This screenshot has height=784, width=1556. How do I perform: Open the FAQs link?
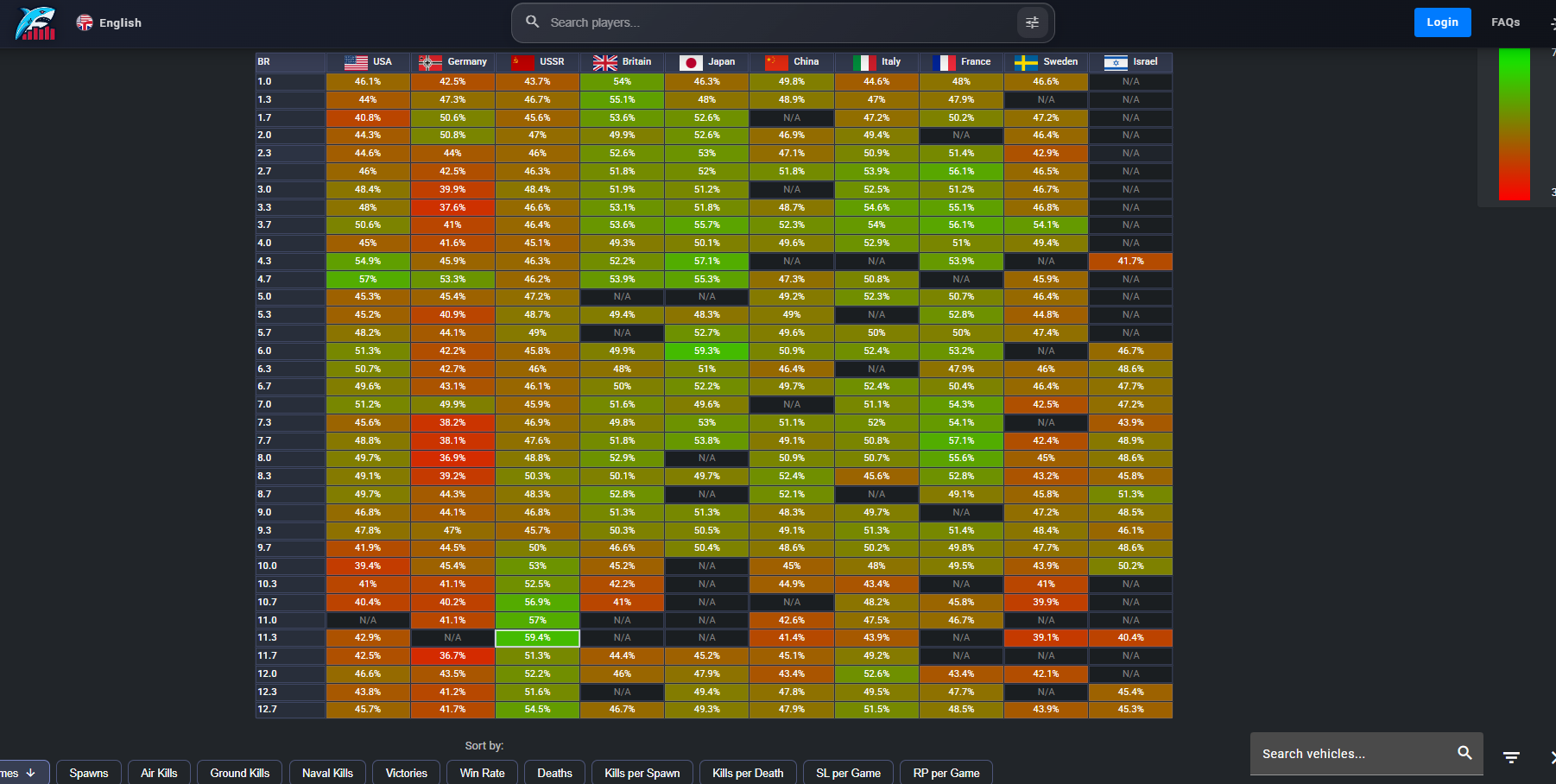pyautogui.click(x=1505, y=22)
